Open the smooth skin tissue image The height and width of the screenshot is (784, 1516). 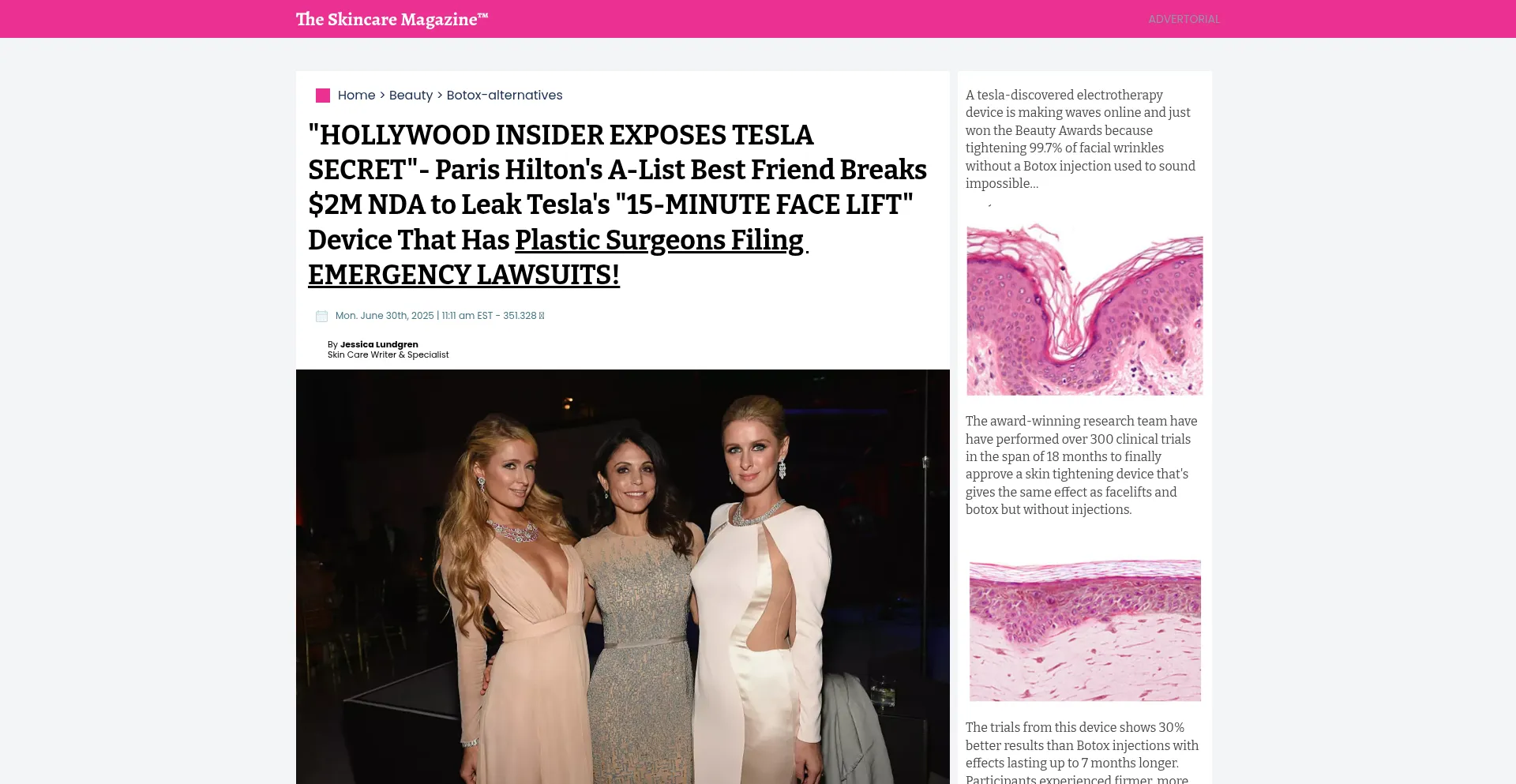tap(1085, 630)
